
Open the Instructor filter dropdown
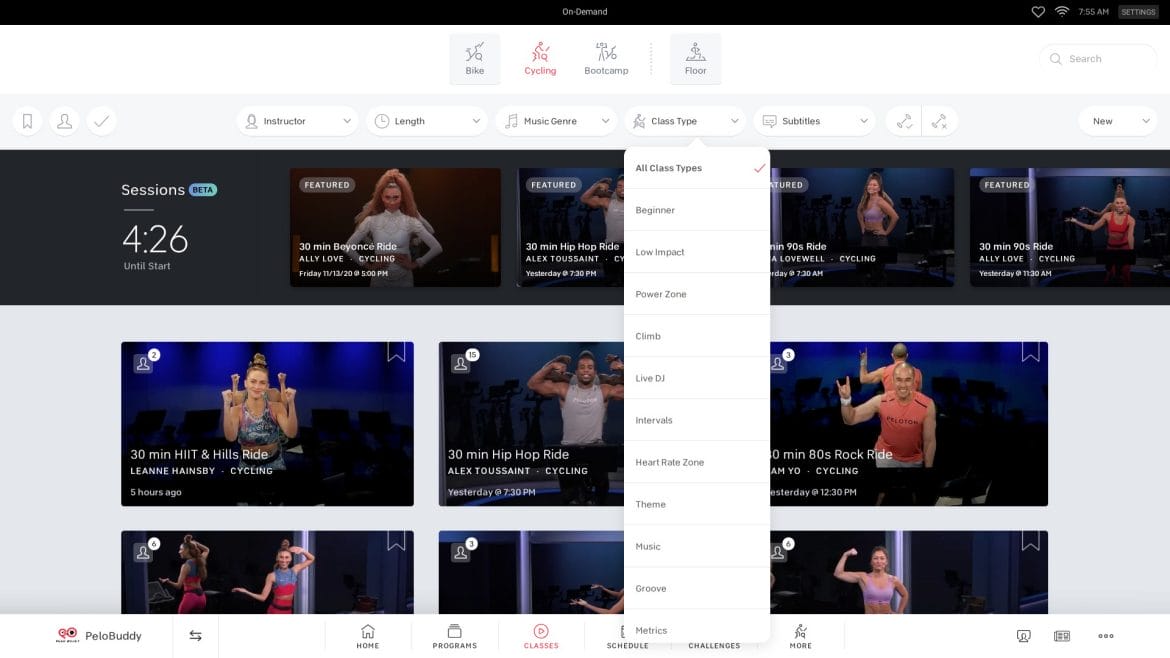coord(298,121)
